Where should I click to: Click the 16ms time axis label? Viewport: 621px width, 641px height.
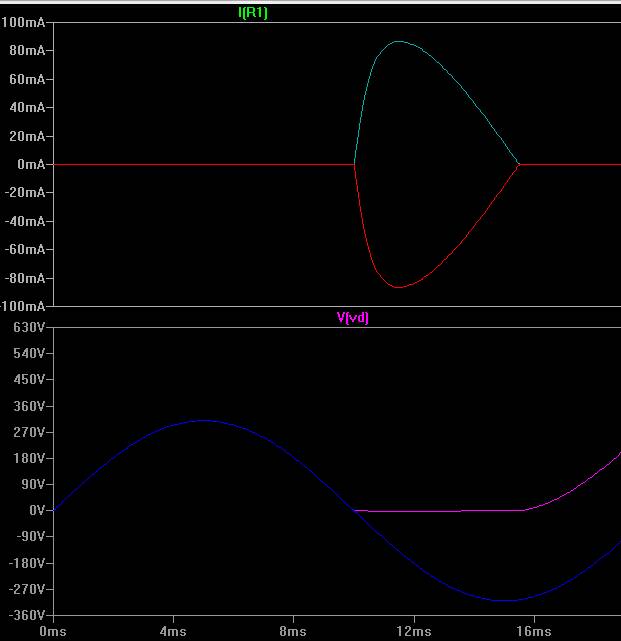[x=534, y=631]
